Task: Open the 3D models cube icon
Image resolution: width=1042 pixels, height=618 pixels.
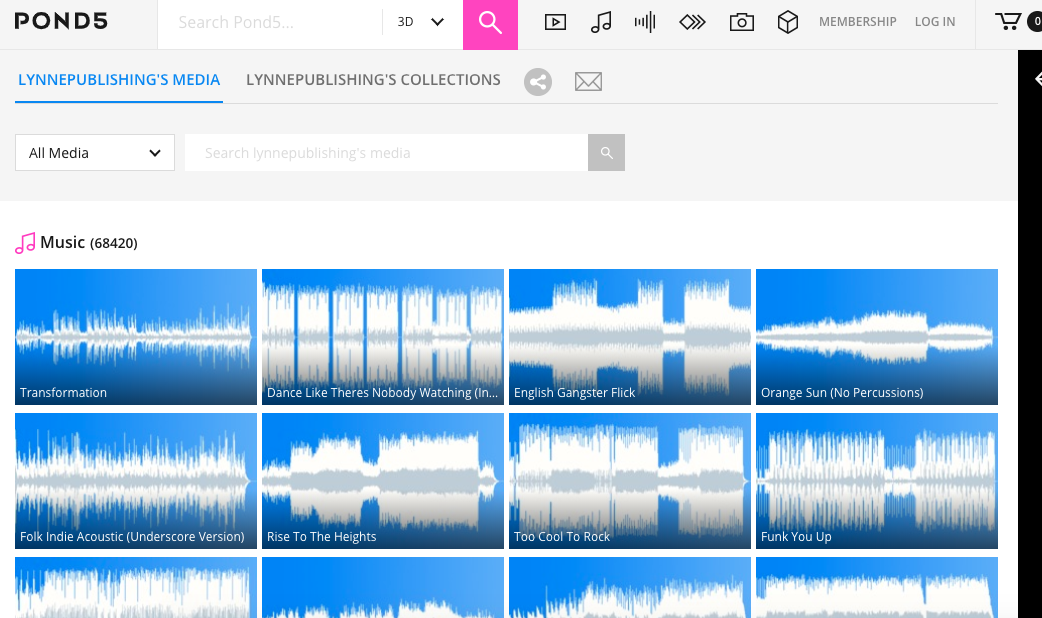Action: 787,22
